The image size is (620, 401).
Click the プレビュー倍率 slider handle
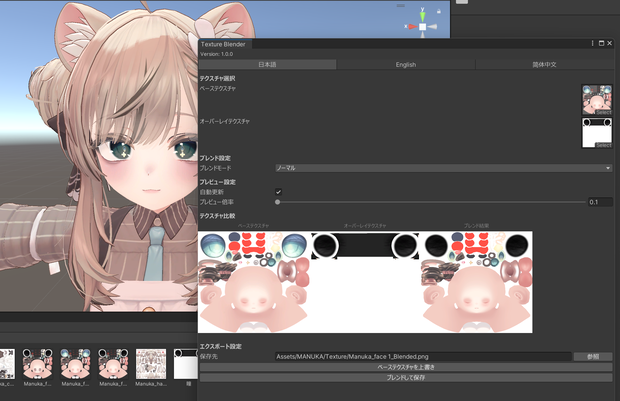(278, 202)
